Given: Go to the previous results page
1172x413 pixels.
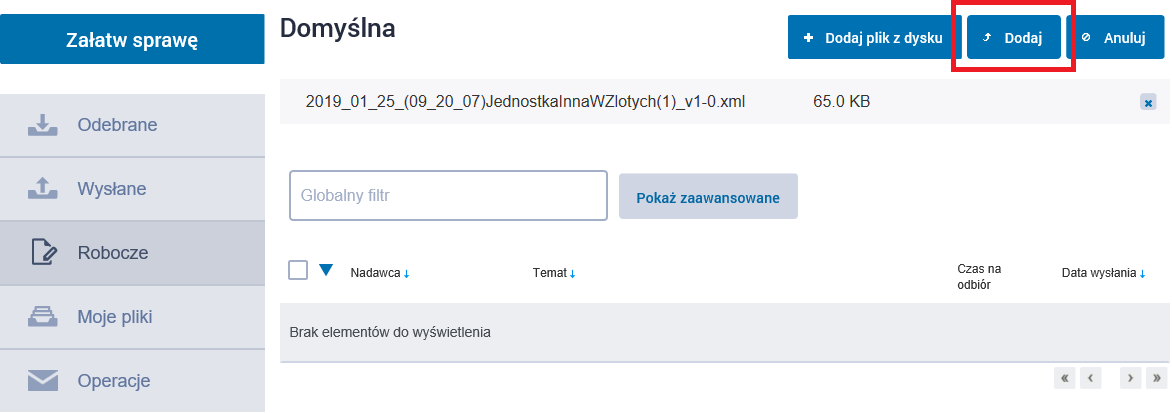Looking at the screenshot, I should click(1090, 378).
